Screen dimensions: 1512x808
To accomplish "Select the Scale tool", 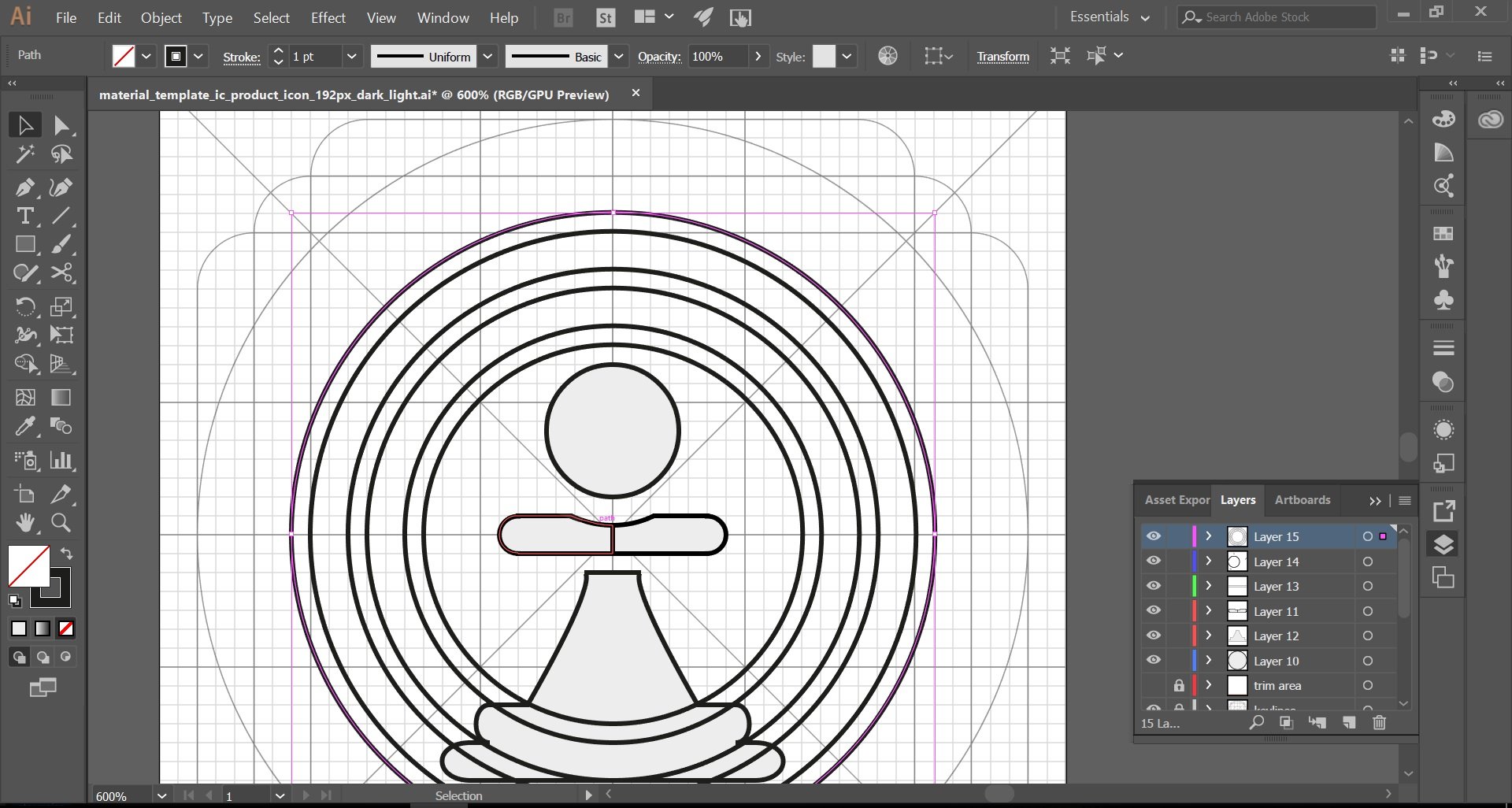I will (x=61, y=306).
